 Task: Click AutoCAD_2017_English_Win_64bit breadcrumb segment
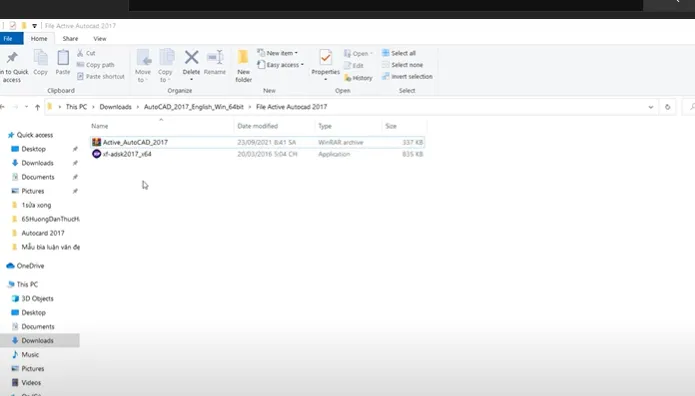pos(194,107)
